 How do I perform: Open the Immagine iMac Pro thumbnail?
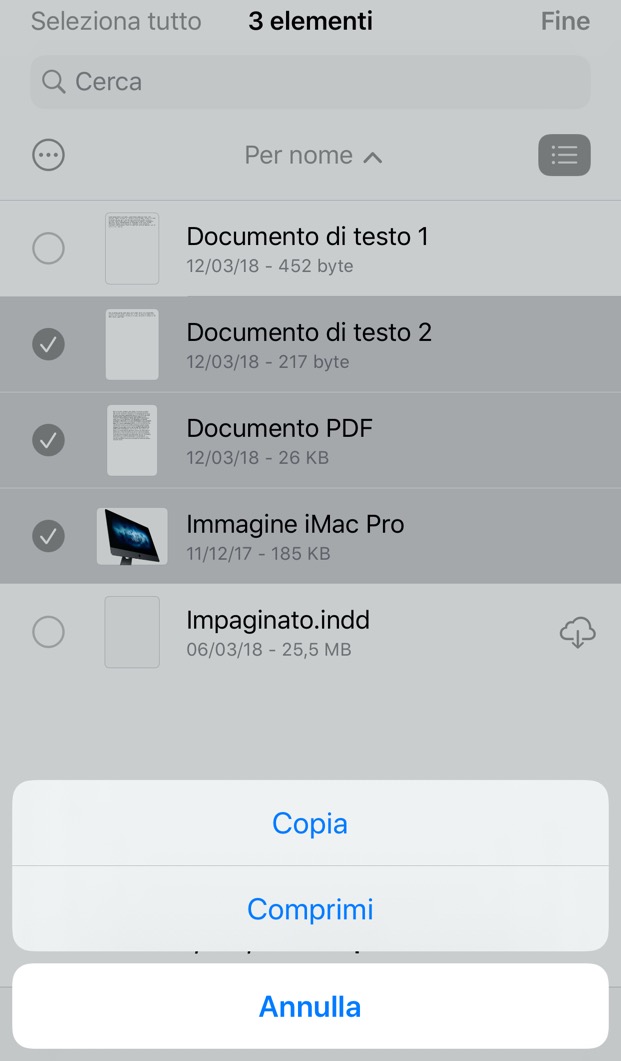tap(132, 536)
